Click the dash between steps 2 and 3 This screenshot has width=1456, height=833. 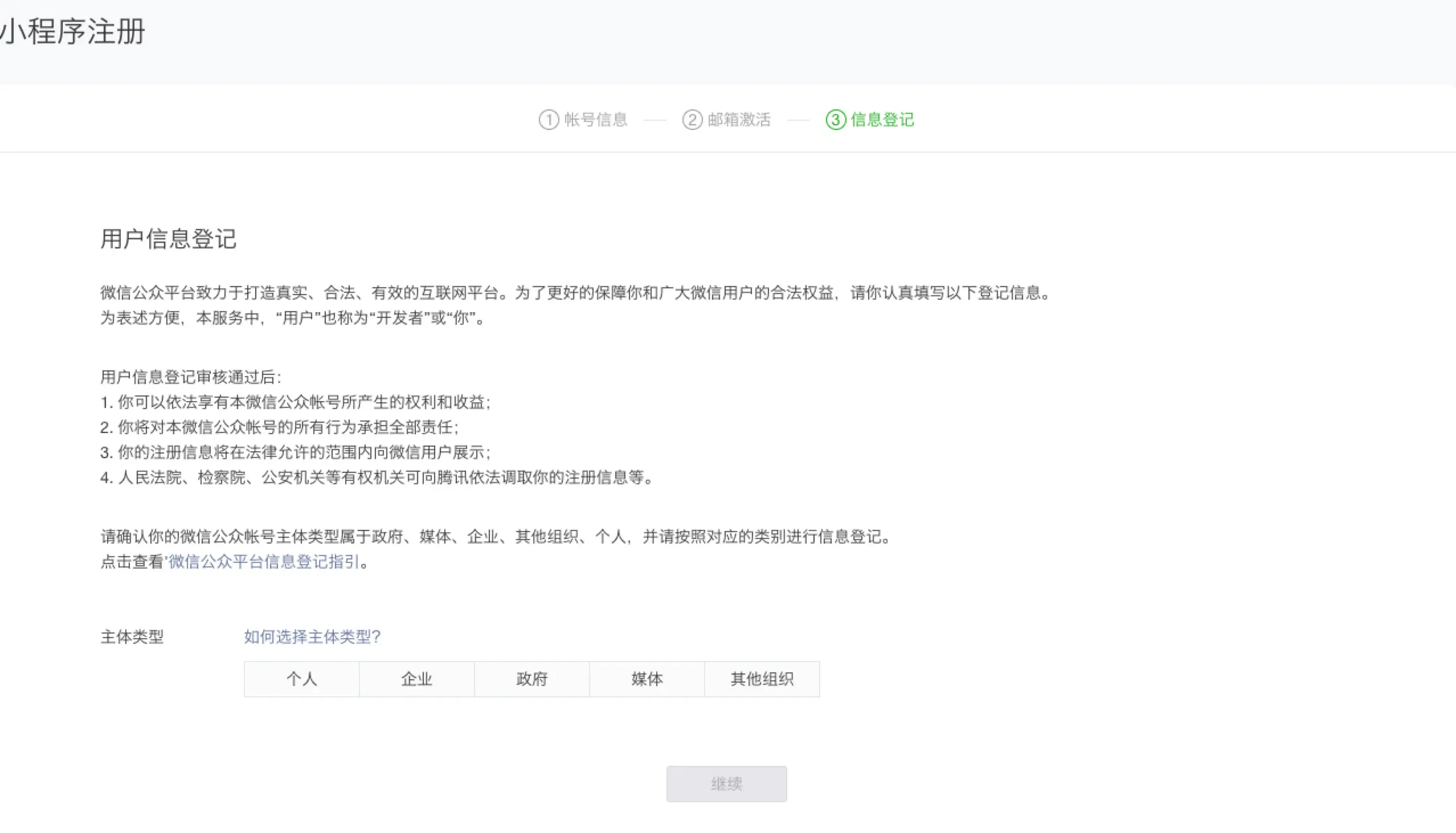[x=798, y=120]
